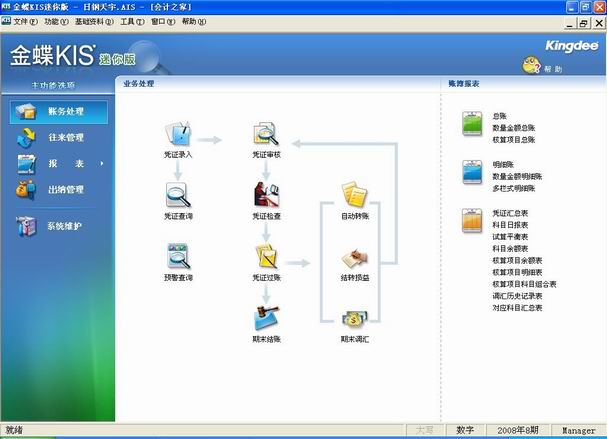
Task: Open the 数量金额明细账 report link
Action: coord(517,177)
